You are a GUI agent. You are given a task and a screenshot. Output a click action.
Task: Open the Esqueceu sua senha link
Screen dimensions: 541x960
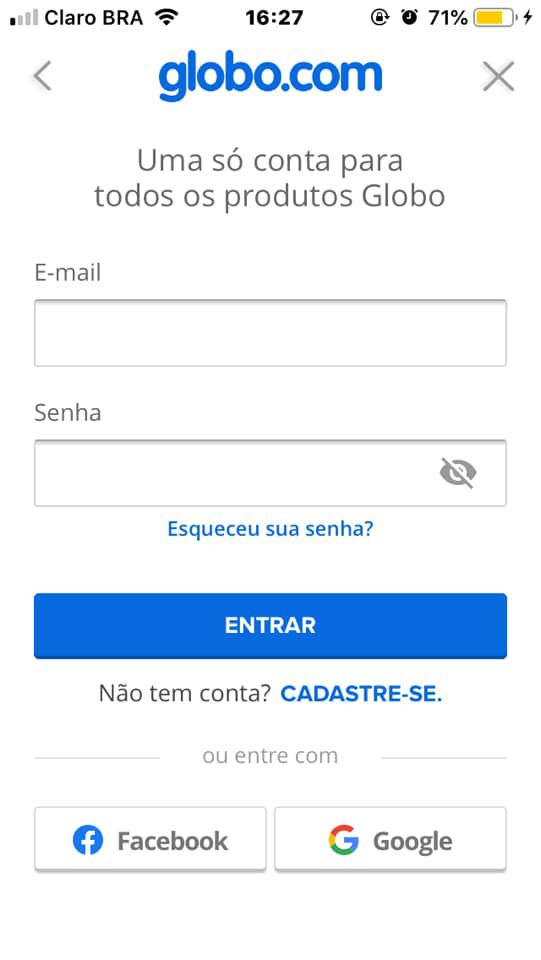tap(270, 528)
